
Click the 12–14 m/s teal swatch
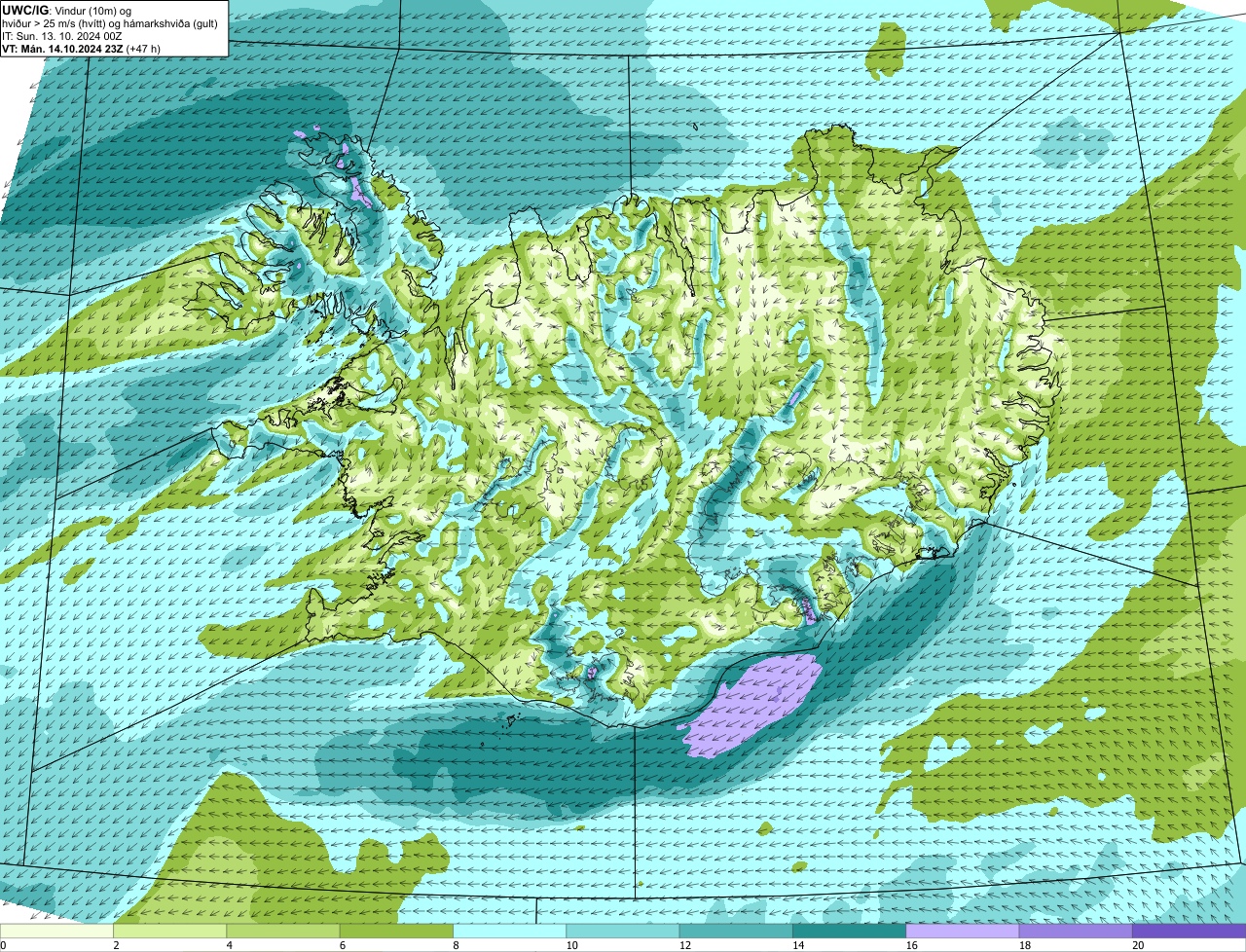tap(736, 931)
